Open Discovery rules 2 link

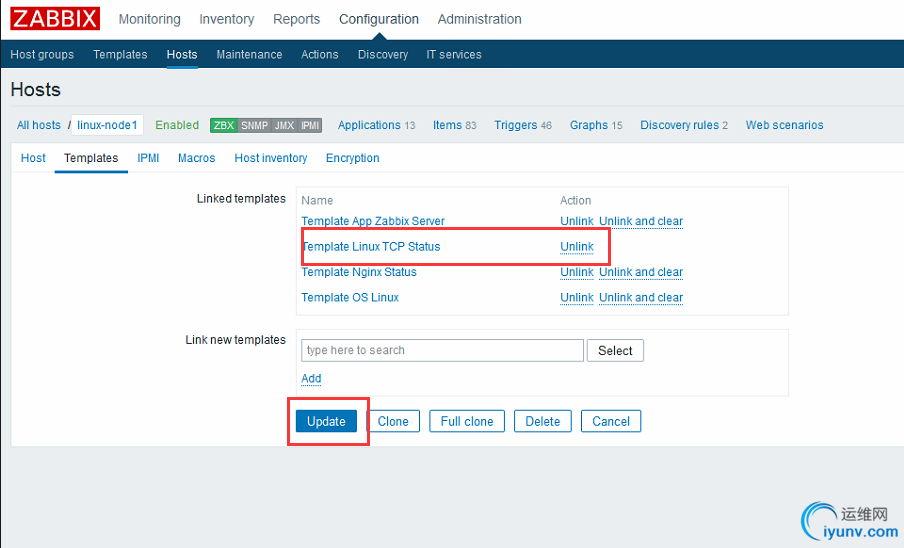(684, 125)
